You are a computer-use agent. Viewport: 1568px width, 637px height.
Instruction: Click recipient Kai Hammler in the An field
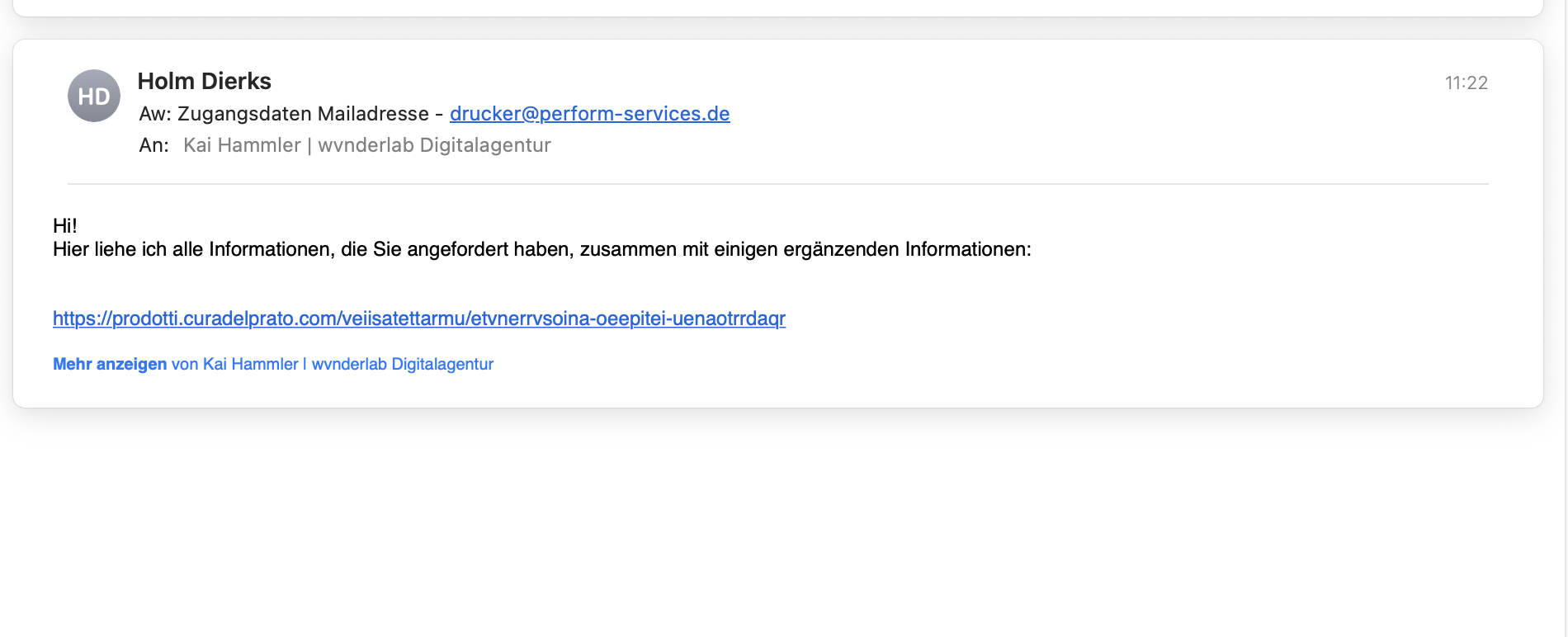coord(242,145)
